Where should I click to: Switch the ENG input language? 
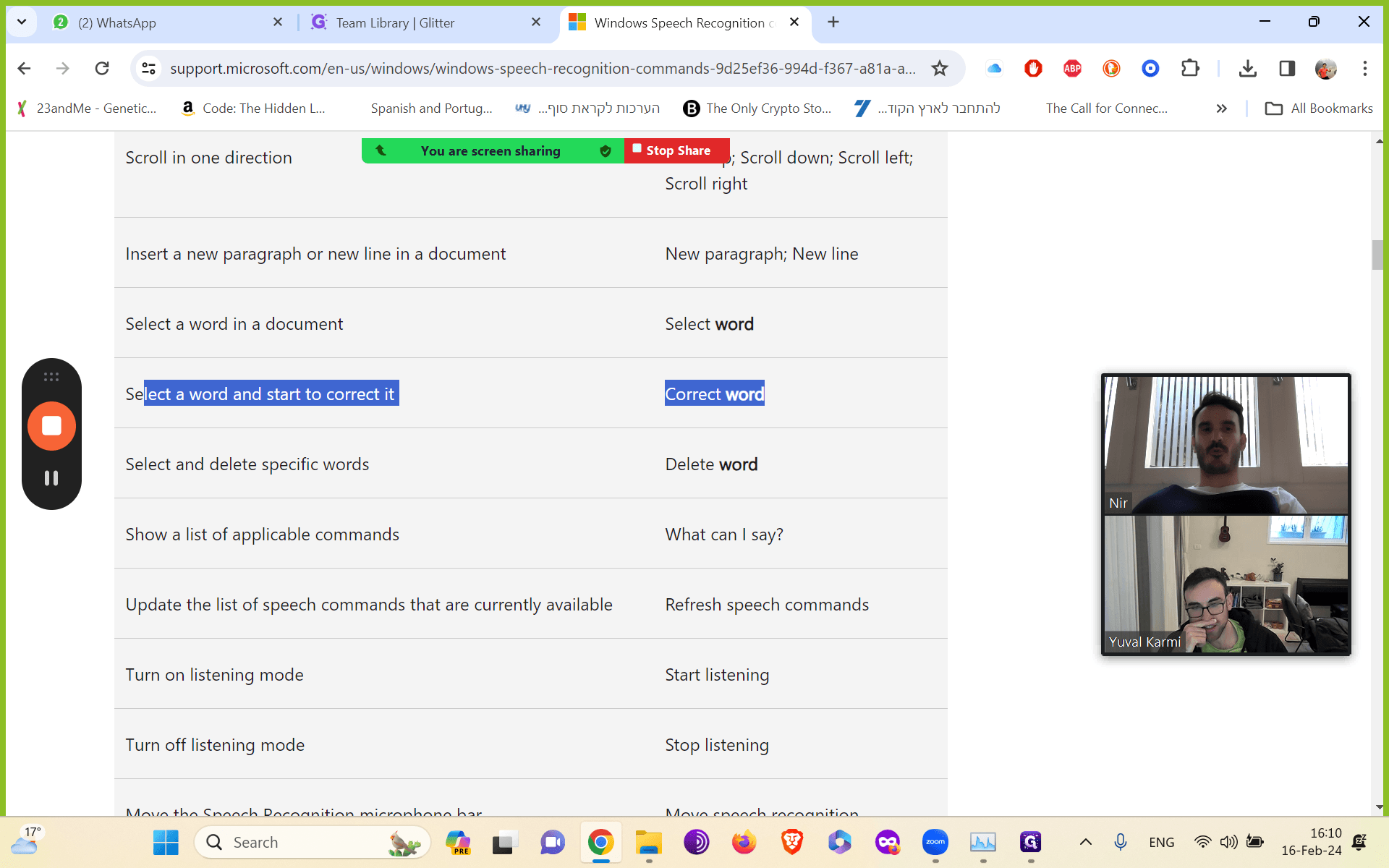[1161, 842]
